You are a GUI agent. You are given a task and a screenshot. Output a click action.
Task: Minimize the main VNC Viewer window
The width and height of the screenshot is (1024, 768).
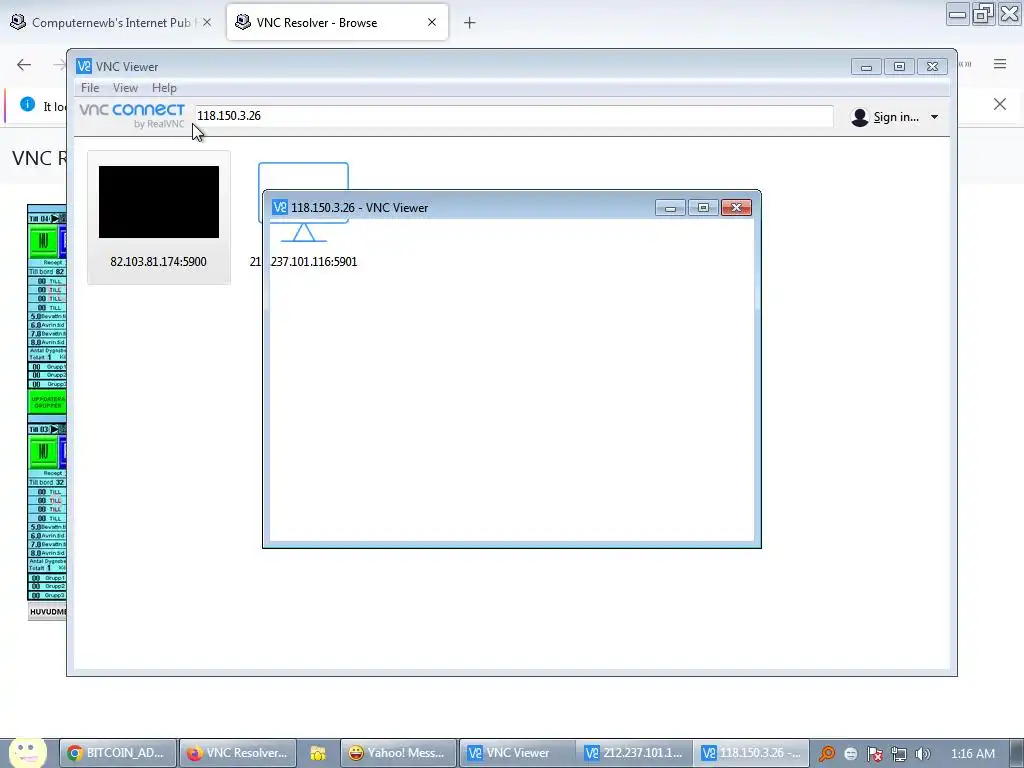pos(867,67)
